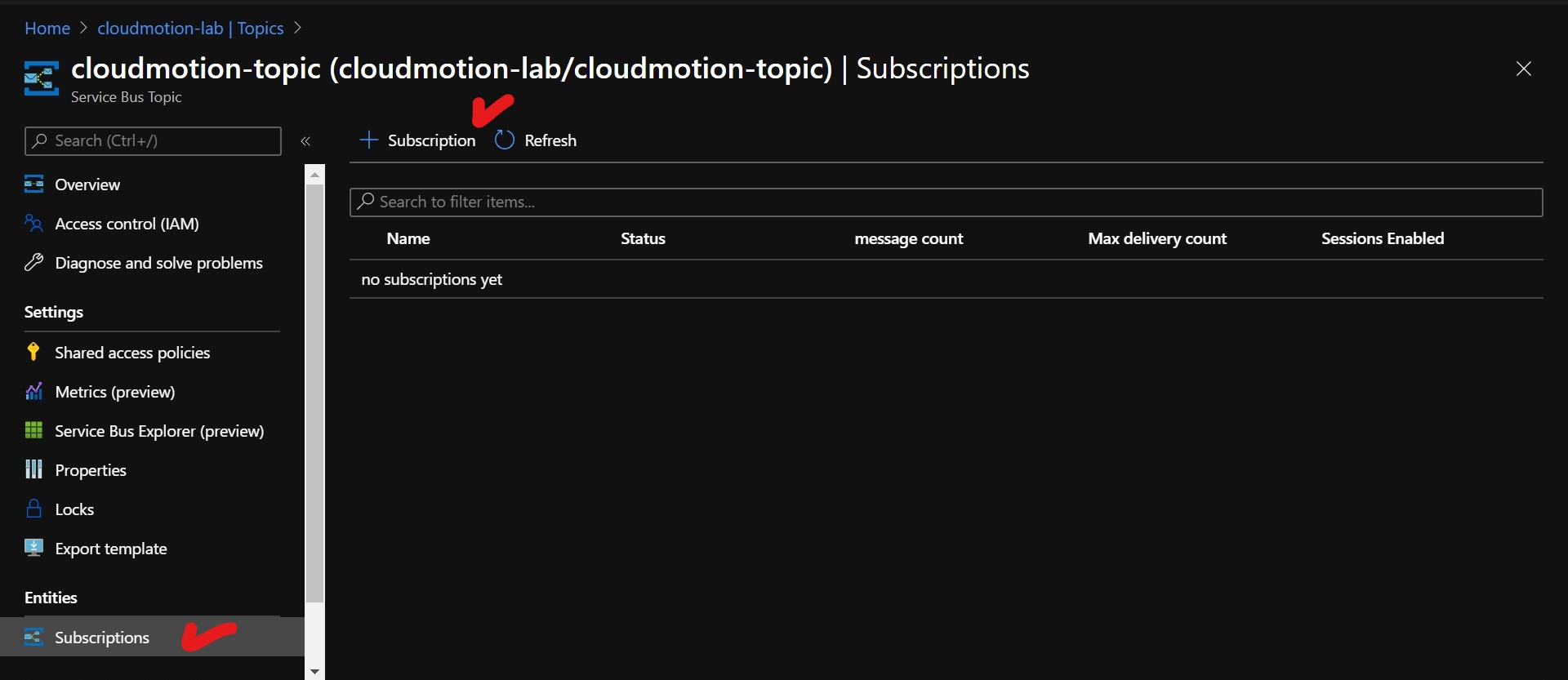Click the 'no subscriptions yet' row text
This screenshot has width=1568, height=680.
point(431,279)
